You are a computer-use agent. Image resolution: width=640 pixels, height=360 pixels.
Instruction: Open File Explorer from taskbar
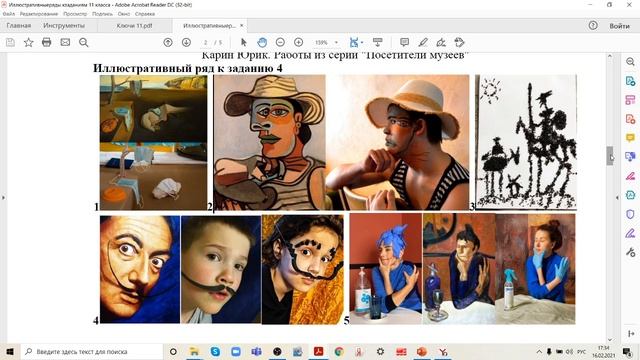pos(194,351)
